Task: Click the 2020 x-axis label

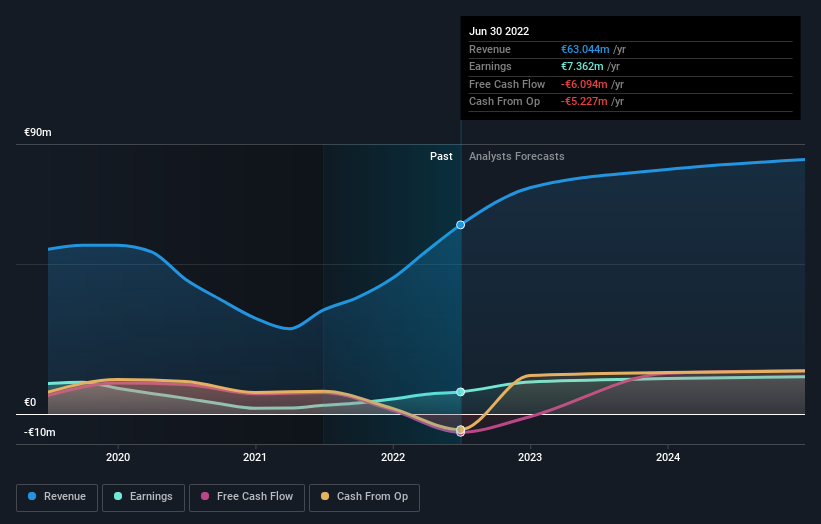Action: click(118, 458)
